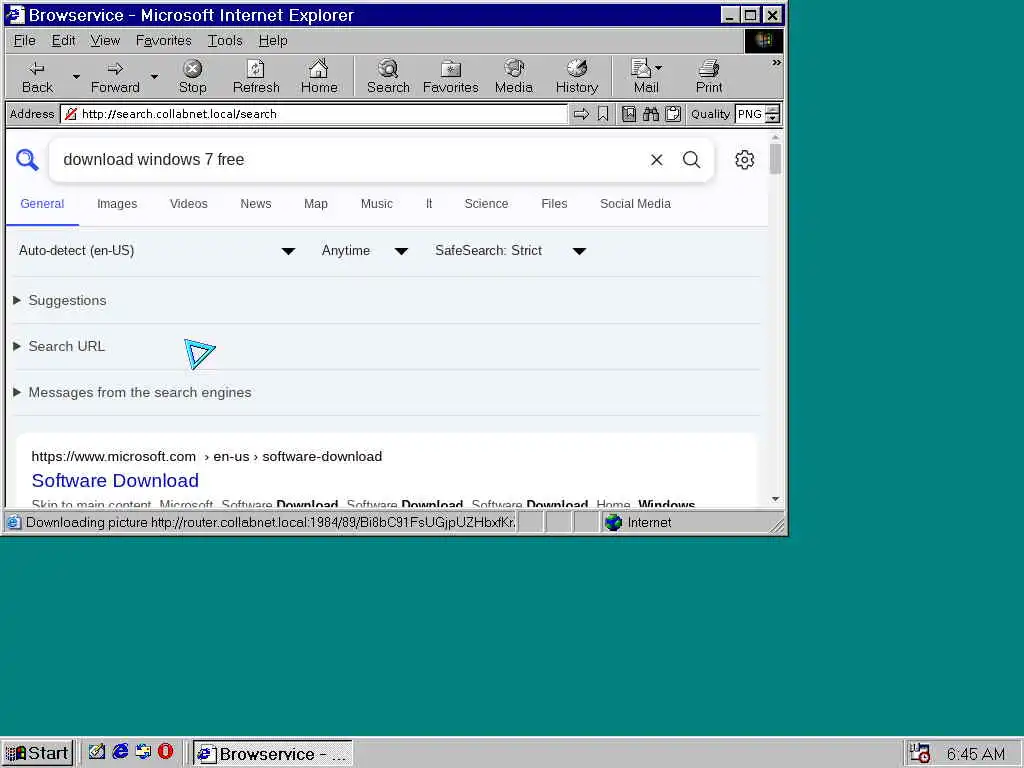Image resolution: width=1024 pixels, height=768 pixels.
Task: Open the File menu
Action: pos(25,40)
